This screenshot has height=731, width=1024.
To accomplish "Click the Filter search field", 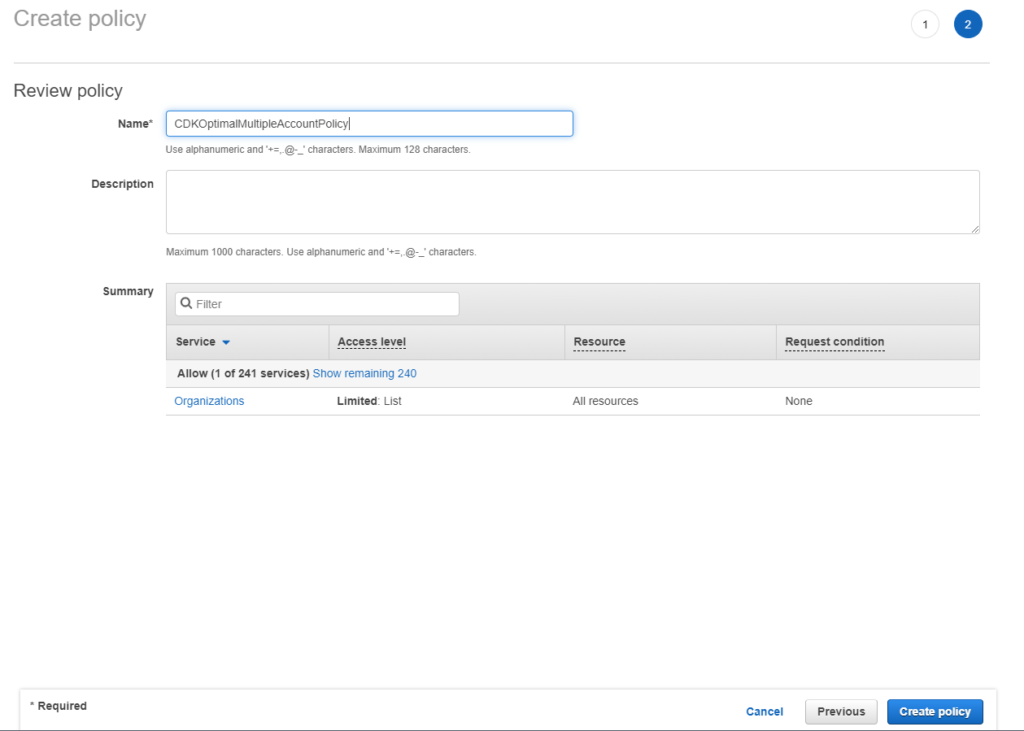I will point(316,303).
